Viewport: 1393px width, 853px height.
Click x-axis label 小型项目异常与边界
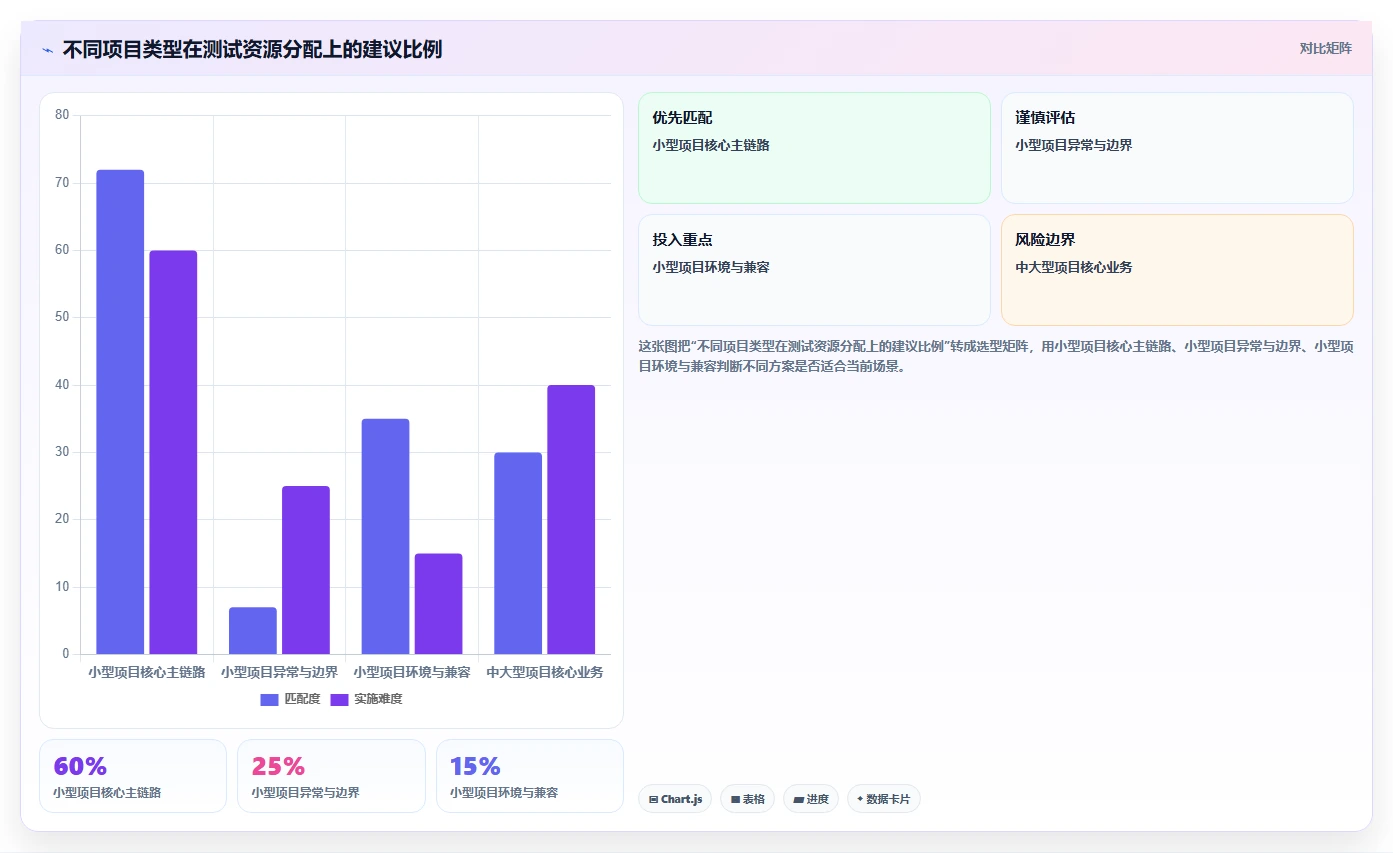(x=279, y=672)
